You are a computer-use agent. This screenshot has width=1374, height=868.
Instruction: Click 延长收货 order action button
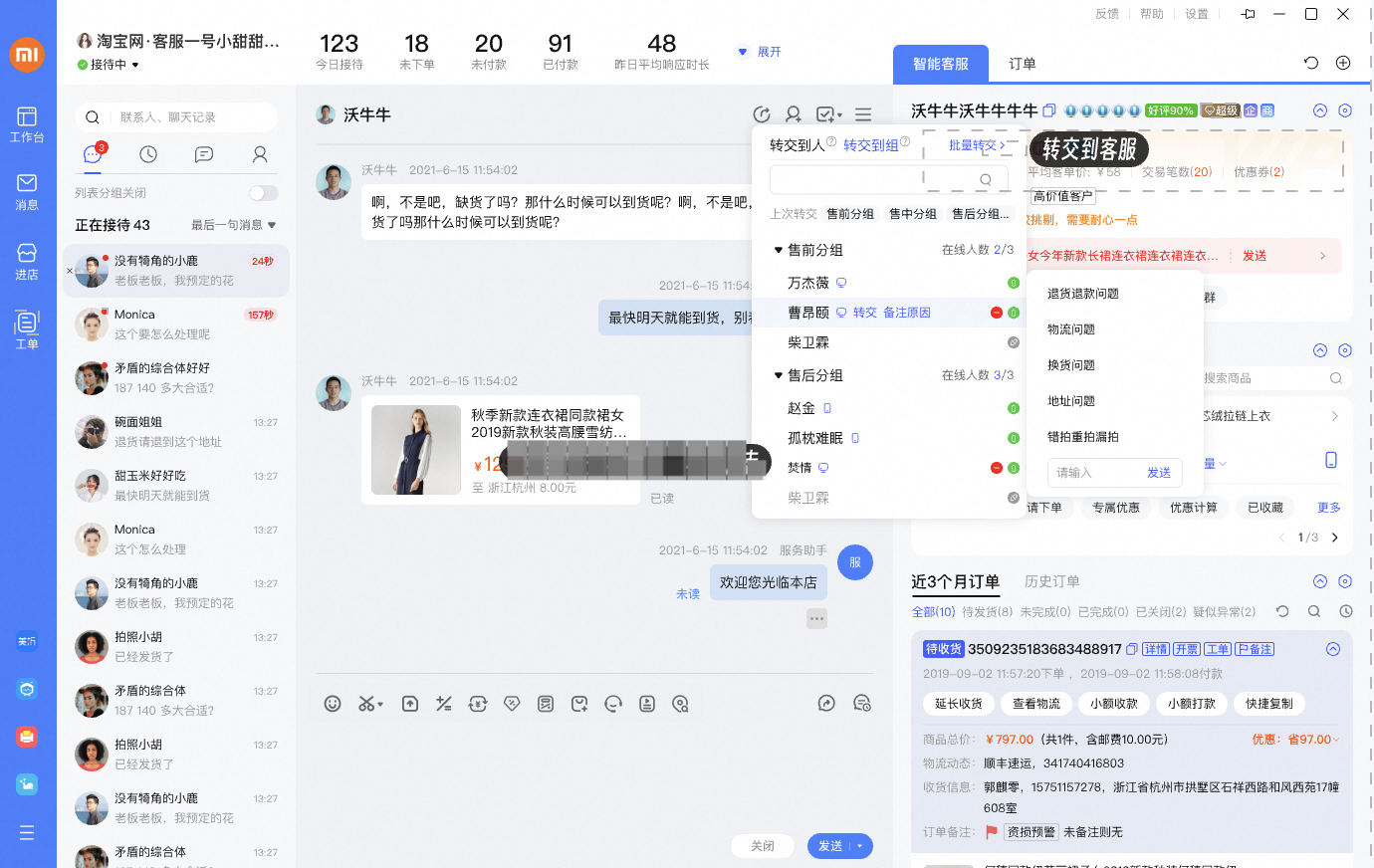tap(959, 704)
